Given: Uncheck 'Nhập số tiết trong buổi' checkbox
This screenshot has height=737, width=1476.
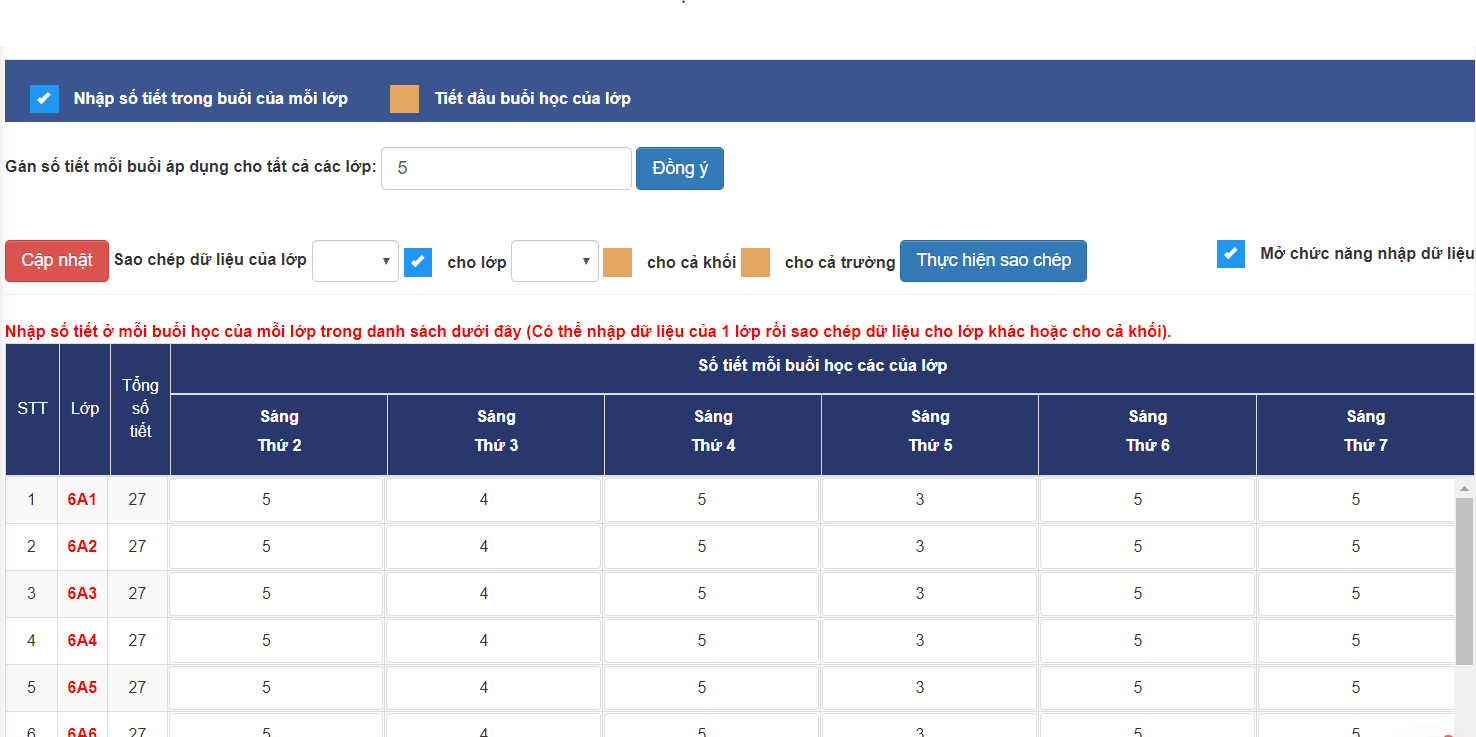Looking at the screenshot, I should (x=44, y=98).
